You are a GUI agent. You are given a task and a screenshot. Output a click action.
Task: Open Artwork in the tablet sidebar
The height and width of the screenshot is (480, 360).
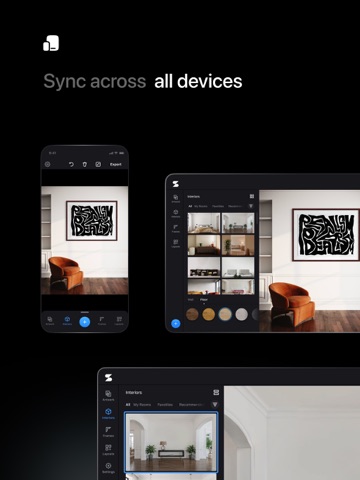pyautogui.click(x=176, y=199)
